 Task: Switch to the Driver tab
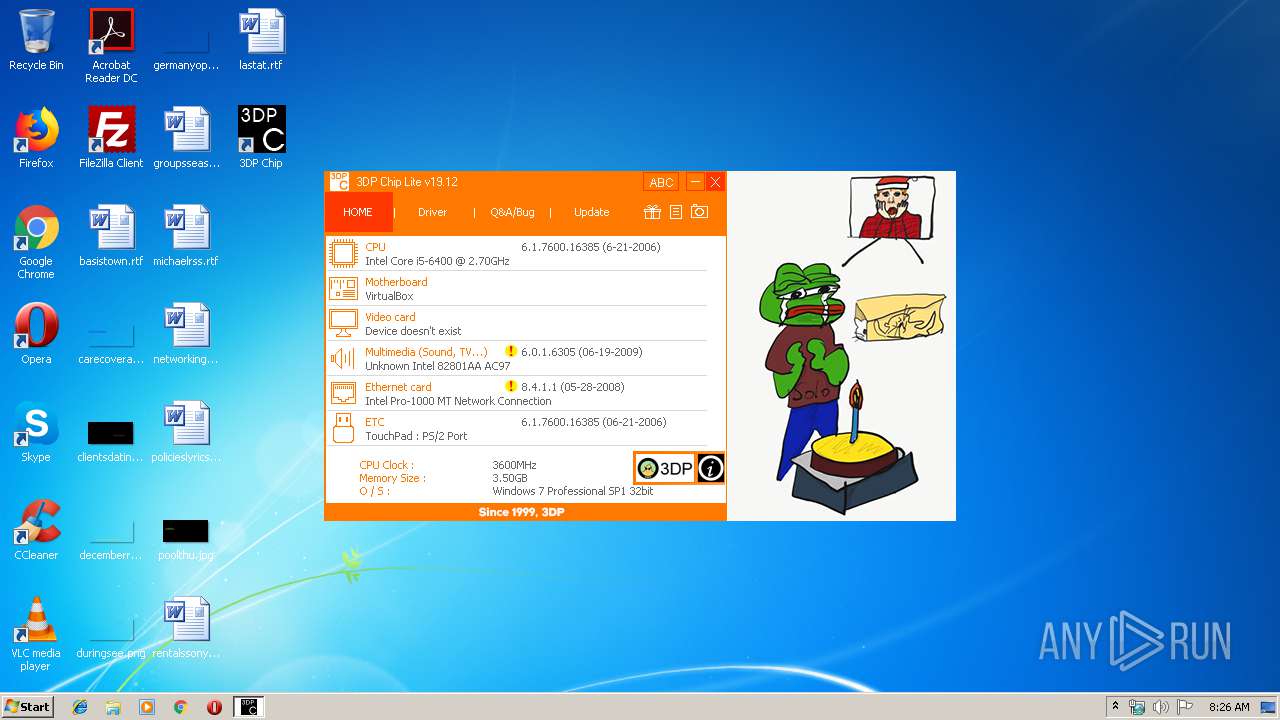(433, 212)
